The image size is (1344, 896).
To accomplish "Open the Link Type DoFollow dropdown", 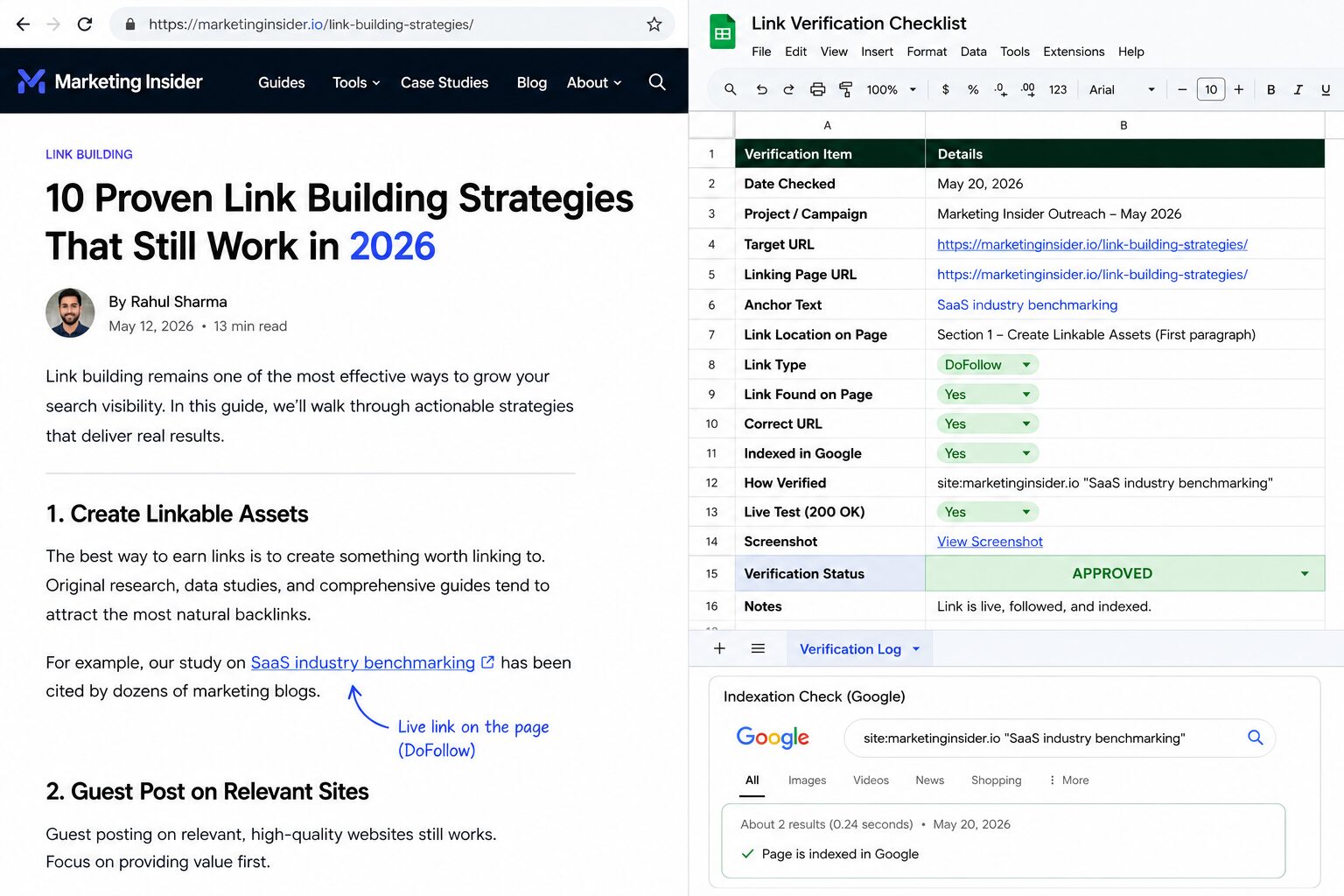I will [x=988, y=365].
